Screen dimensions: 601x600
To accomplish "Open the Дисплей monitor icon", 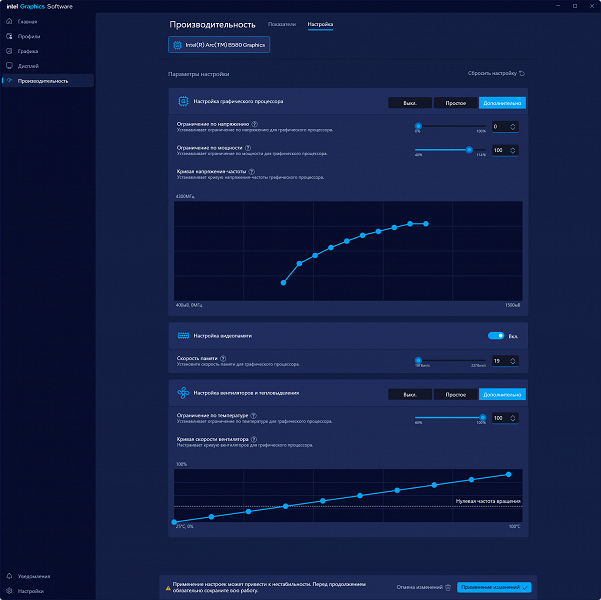I will point(10,66).
